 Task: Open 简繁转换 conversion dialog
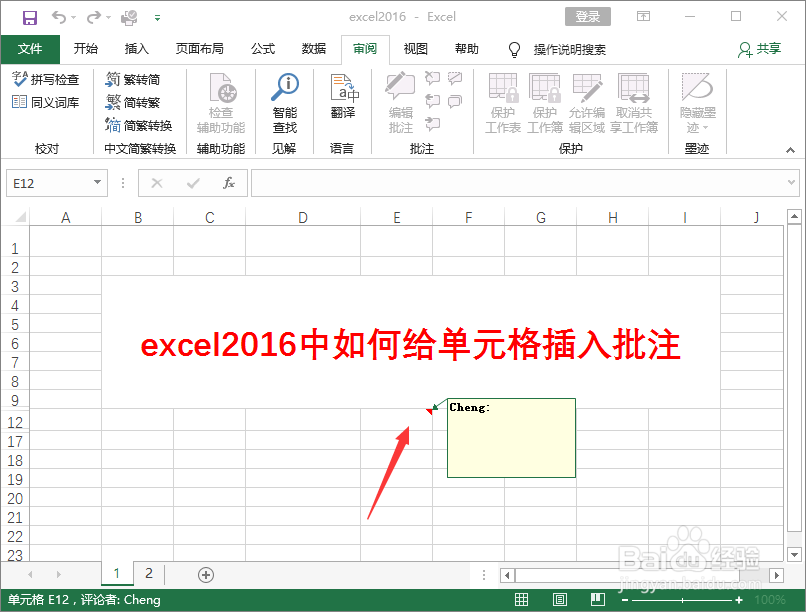pos(138,125)
